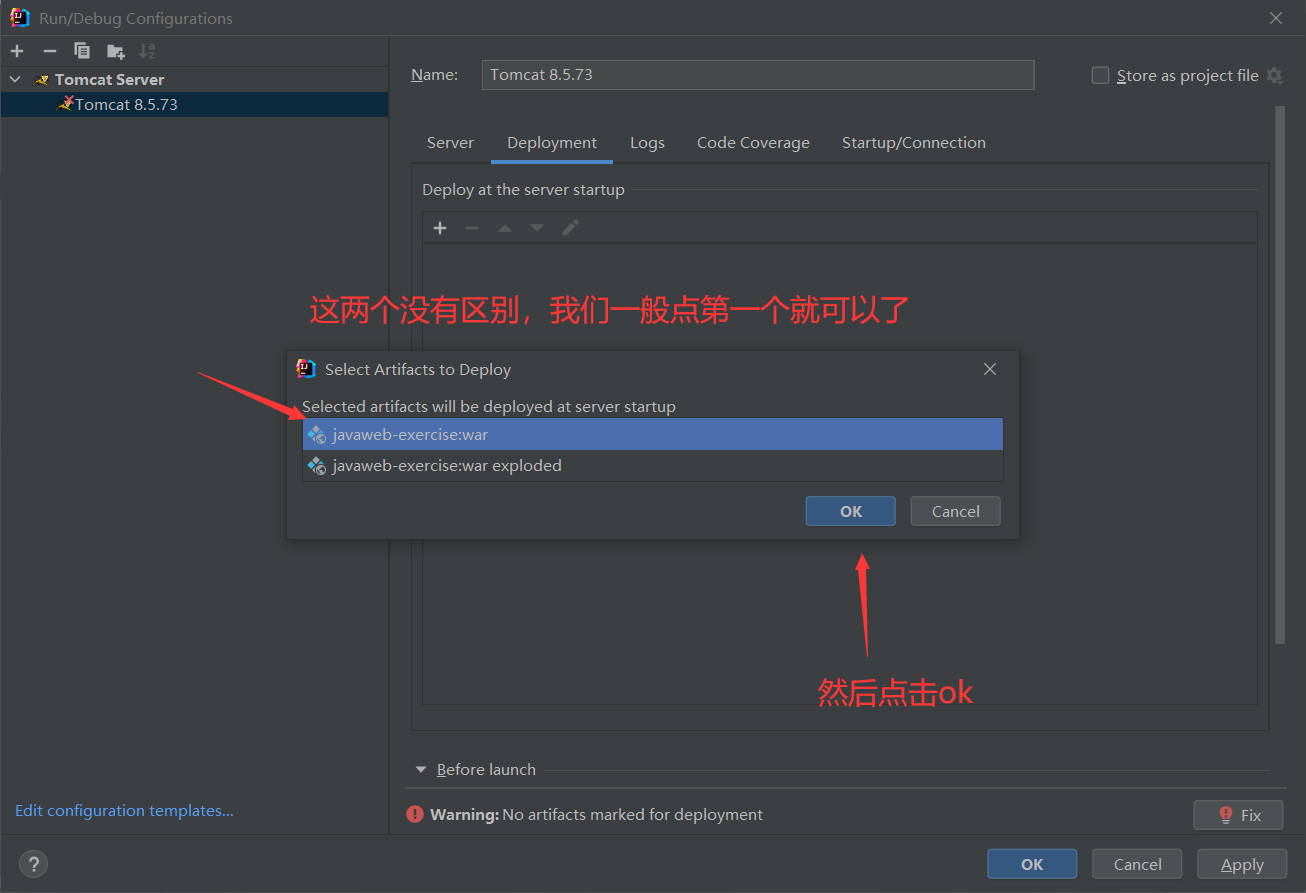Screen dimensions: 1306x893
Task: Click OK in Run/Debug Configurations
Action: pyautogui.click(x=1032, y=864)
